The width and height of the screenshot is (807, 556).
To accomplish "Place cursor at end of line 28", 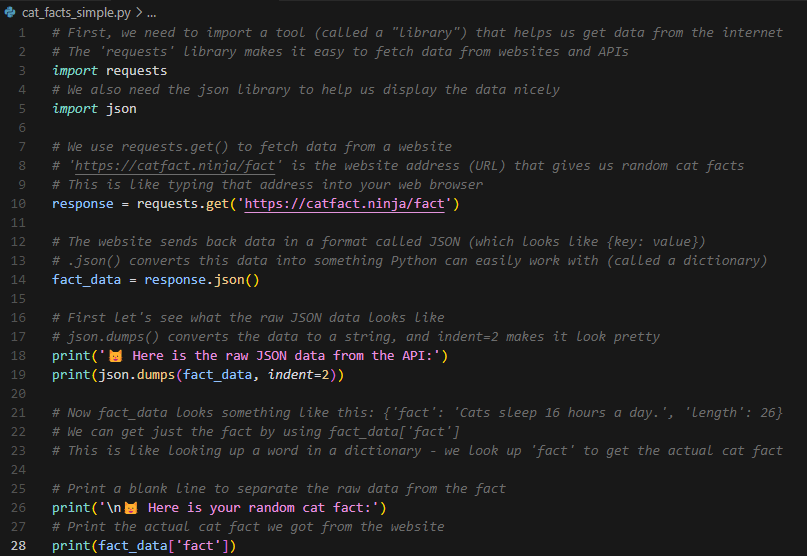I will tap(236, 546).
